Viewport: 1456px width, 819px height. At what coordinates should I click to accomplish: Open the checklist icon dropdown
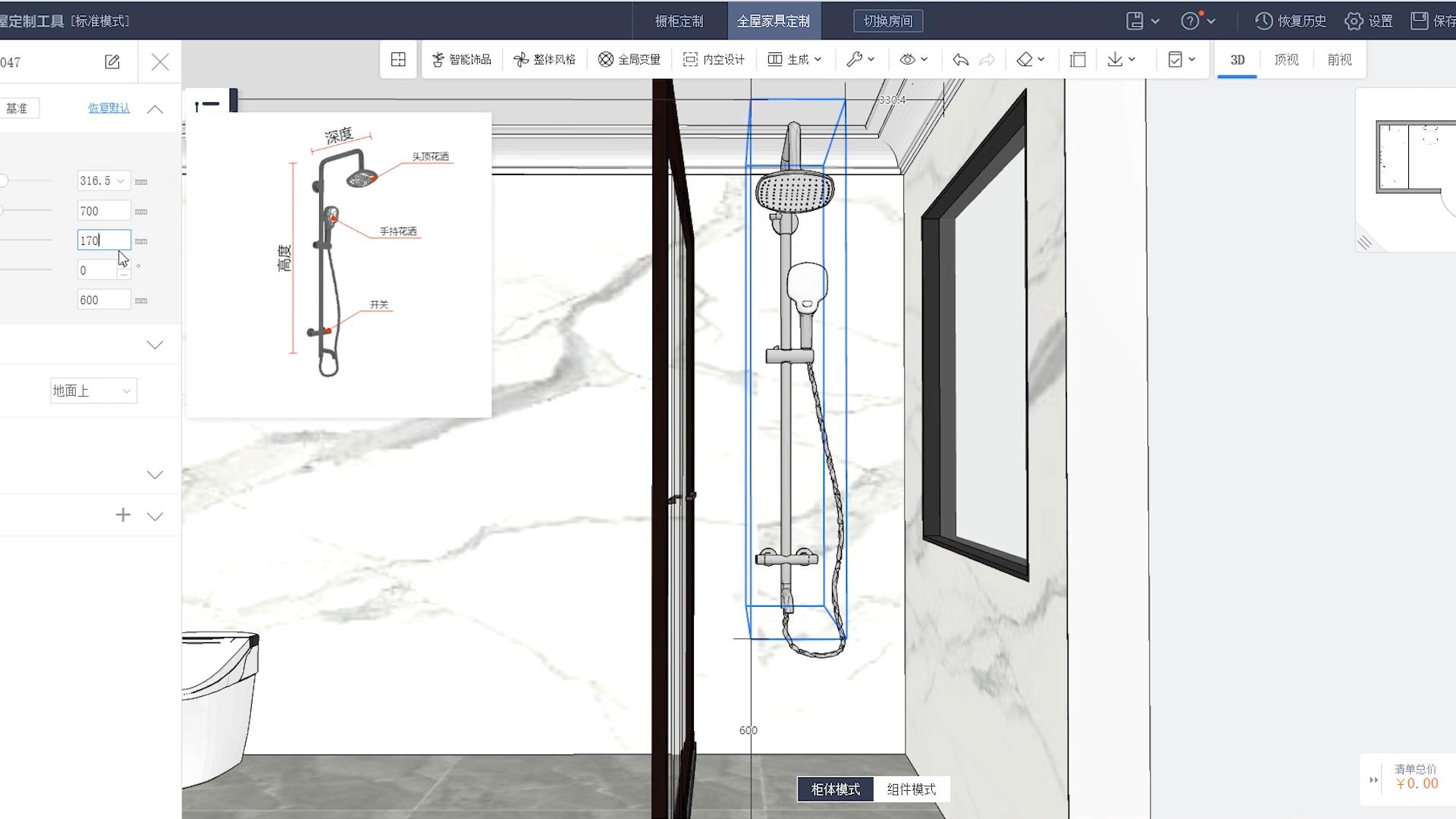click(1181, 59)
